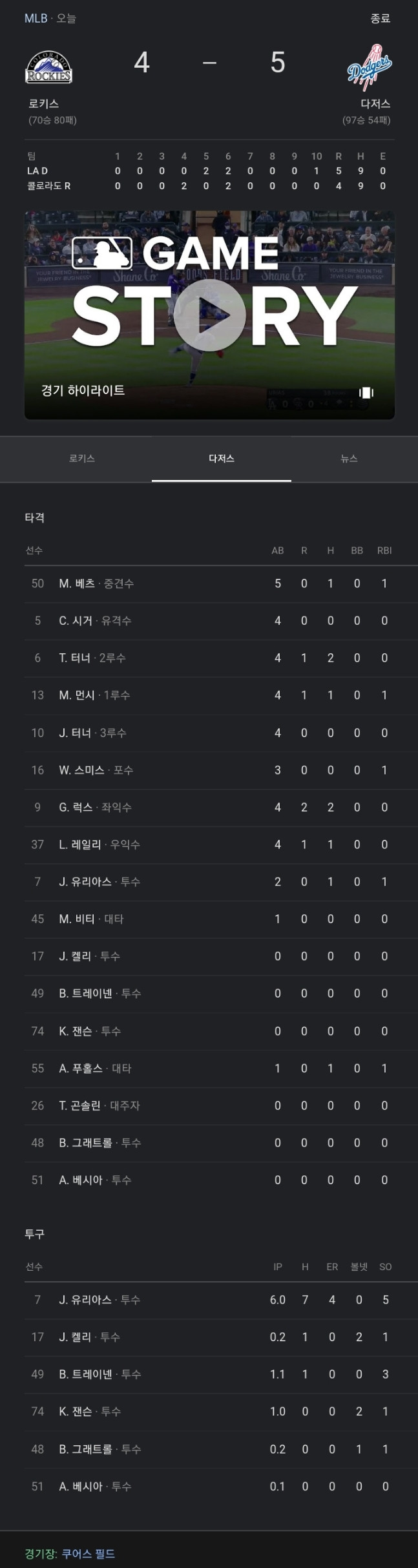Viewport: 418px width, 1568px height.
Task: Tap the carousel icon on highlight video
Action: tap(366, 392)
